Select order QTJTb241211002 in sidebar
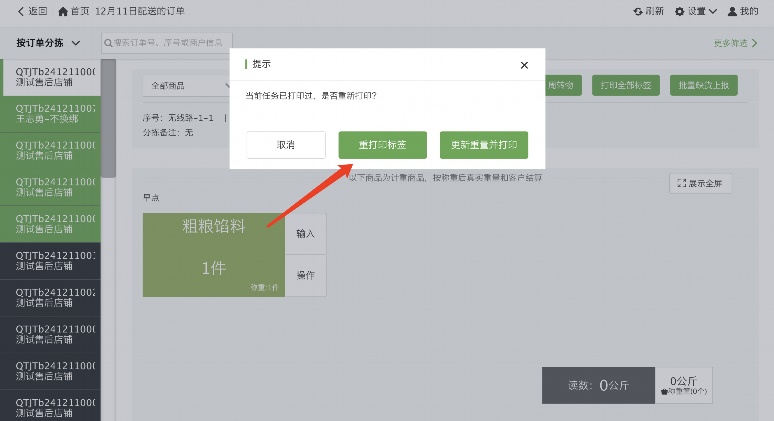The width and height of the screenshot is (774, 421). click(50, 298)
